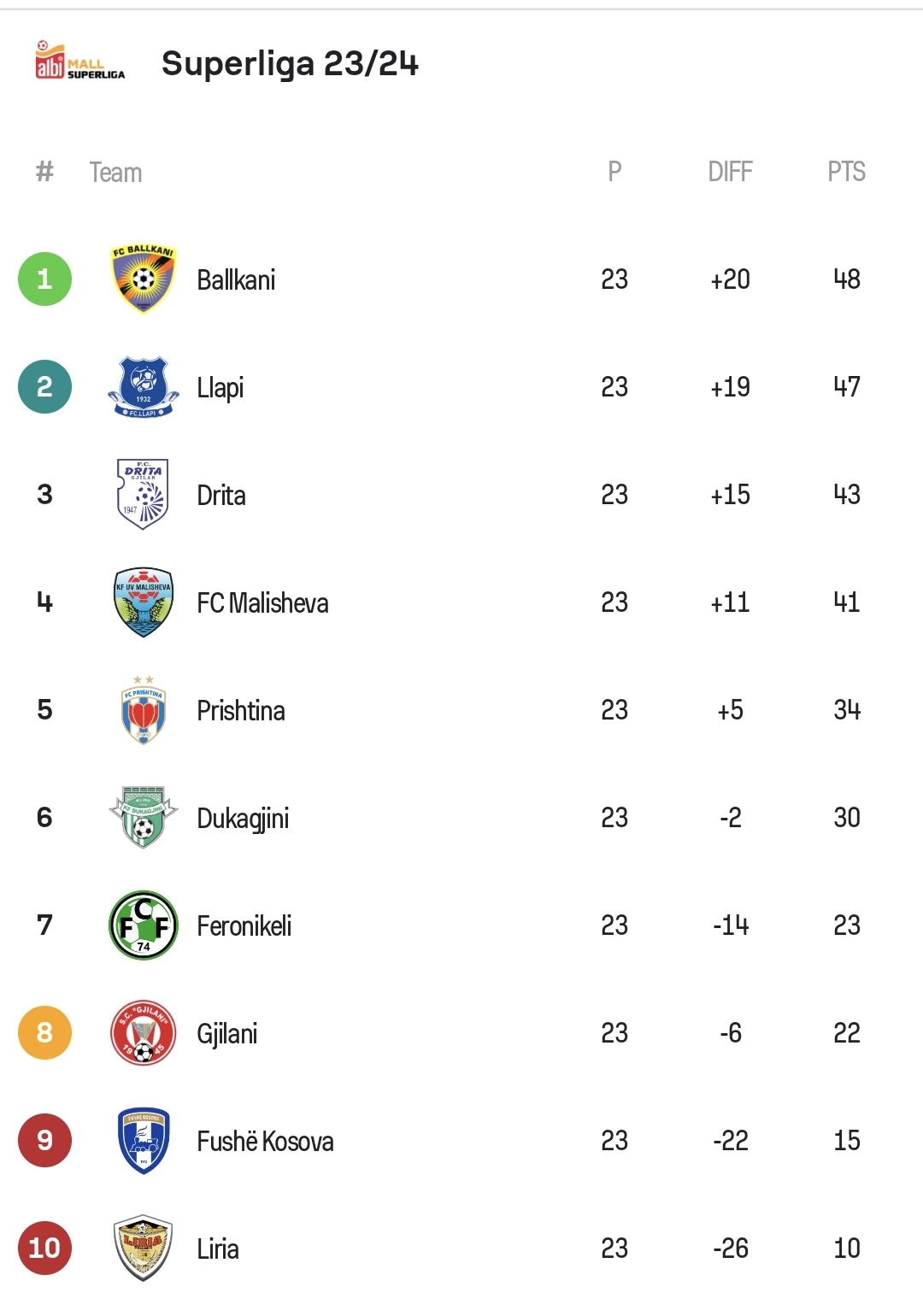Tap the Drita club crest

144,495
